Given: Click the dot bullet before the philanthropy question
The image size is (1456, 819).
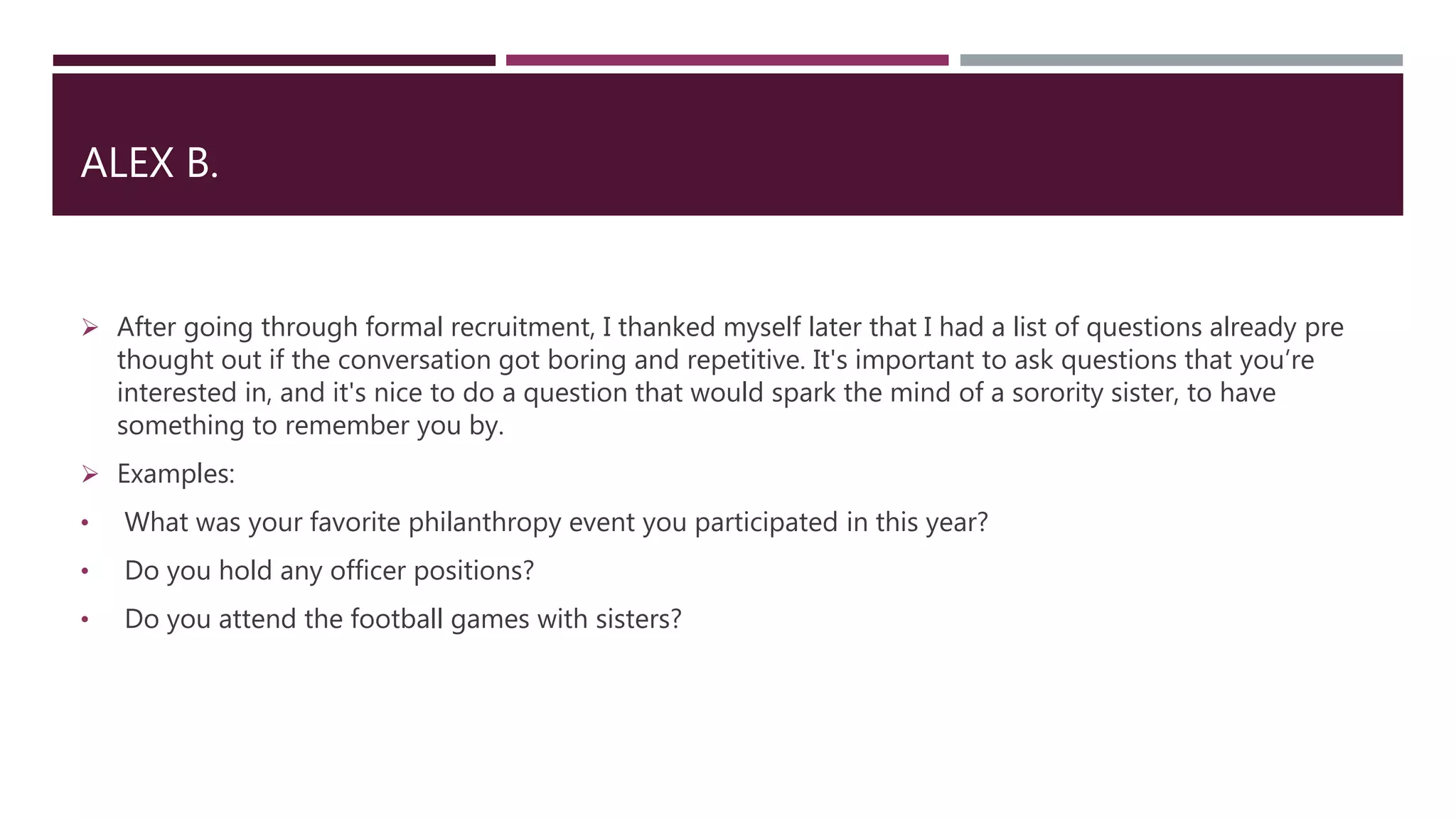Looking at the screenshot, I should 85,523.
